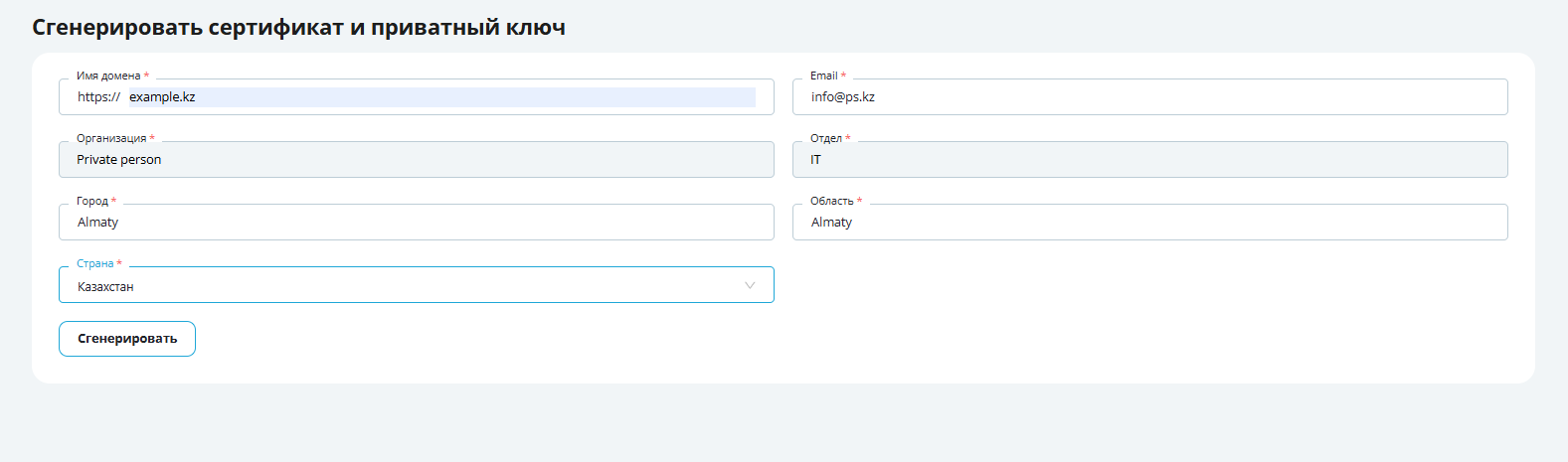
Task: Click the Email field label
Action: (823, 76)
